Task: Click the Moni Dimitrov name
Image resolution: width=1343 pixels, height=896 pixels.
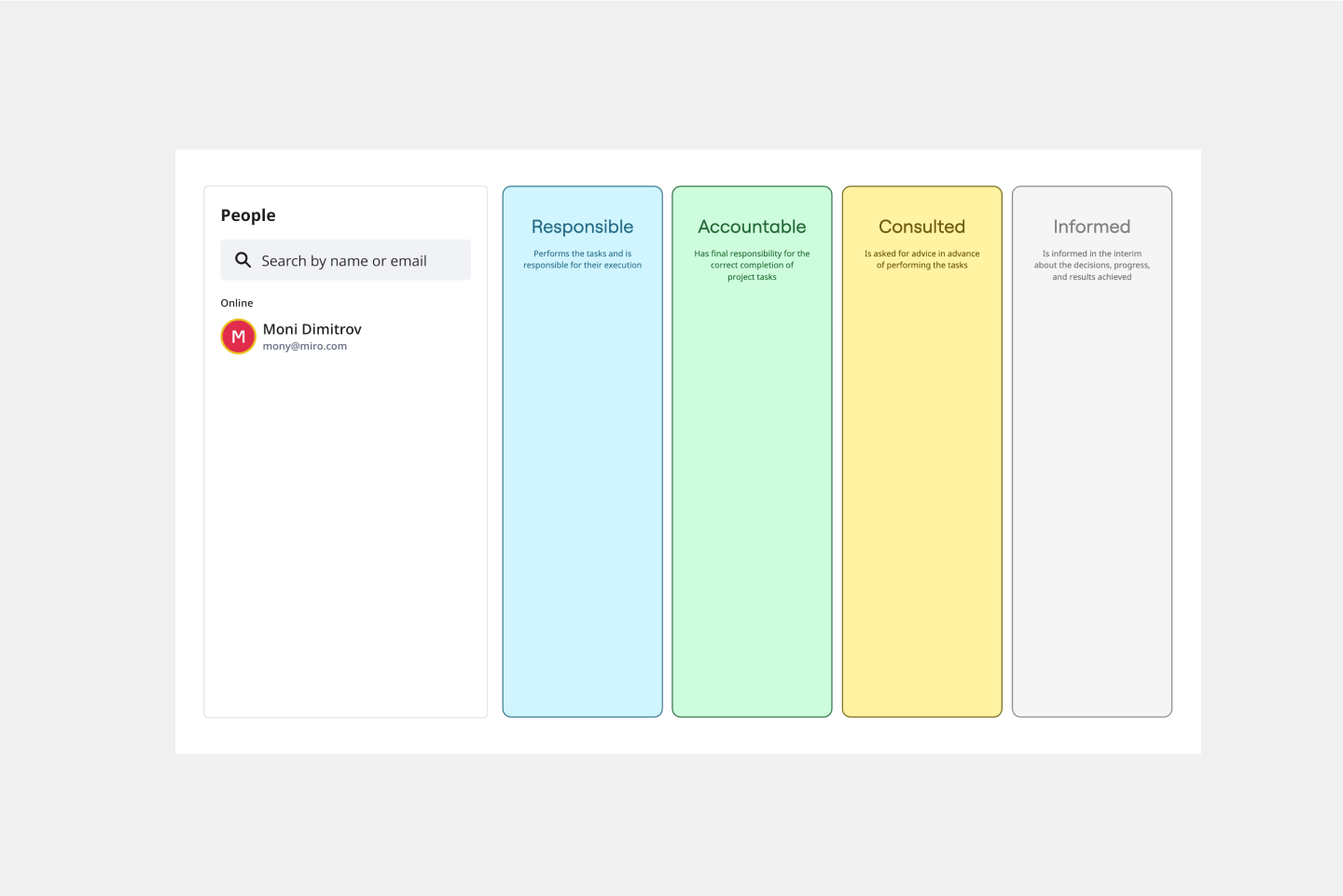Action: coord(312,328)
